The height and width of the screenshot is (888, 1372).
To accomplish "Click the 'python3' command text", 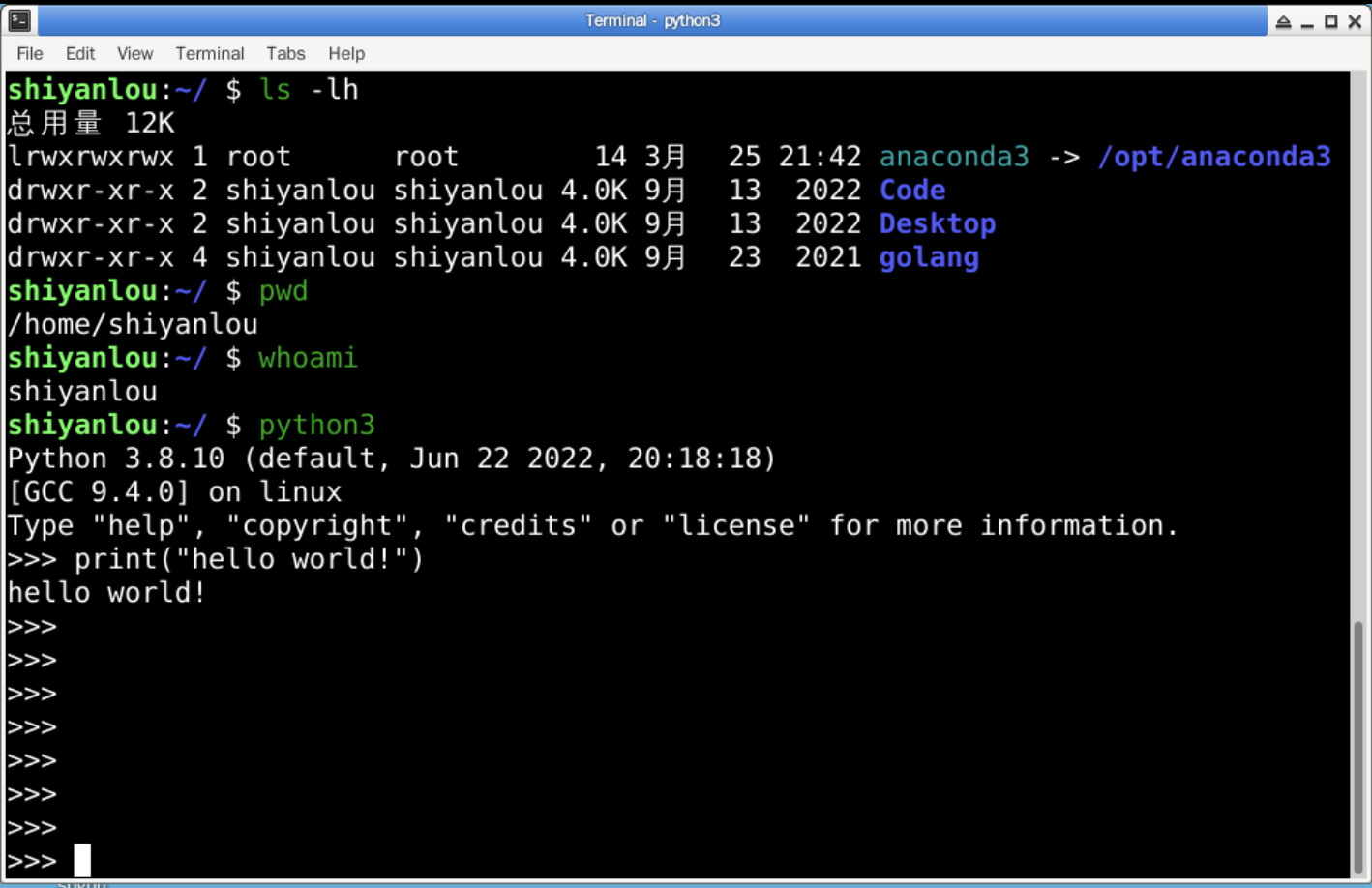I will pos(317,425).
